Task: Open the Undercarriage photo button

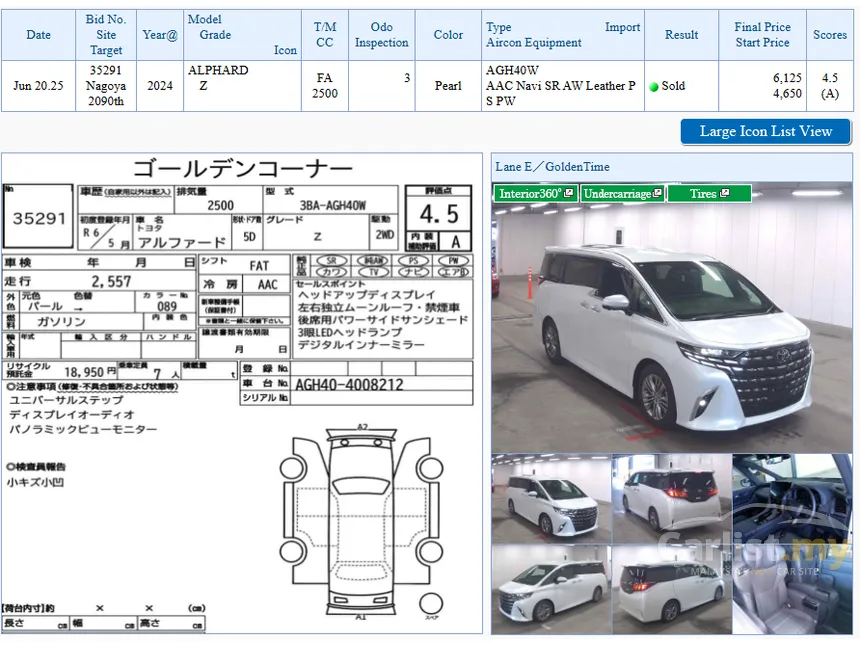Action: click(x=623, y=194)
